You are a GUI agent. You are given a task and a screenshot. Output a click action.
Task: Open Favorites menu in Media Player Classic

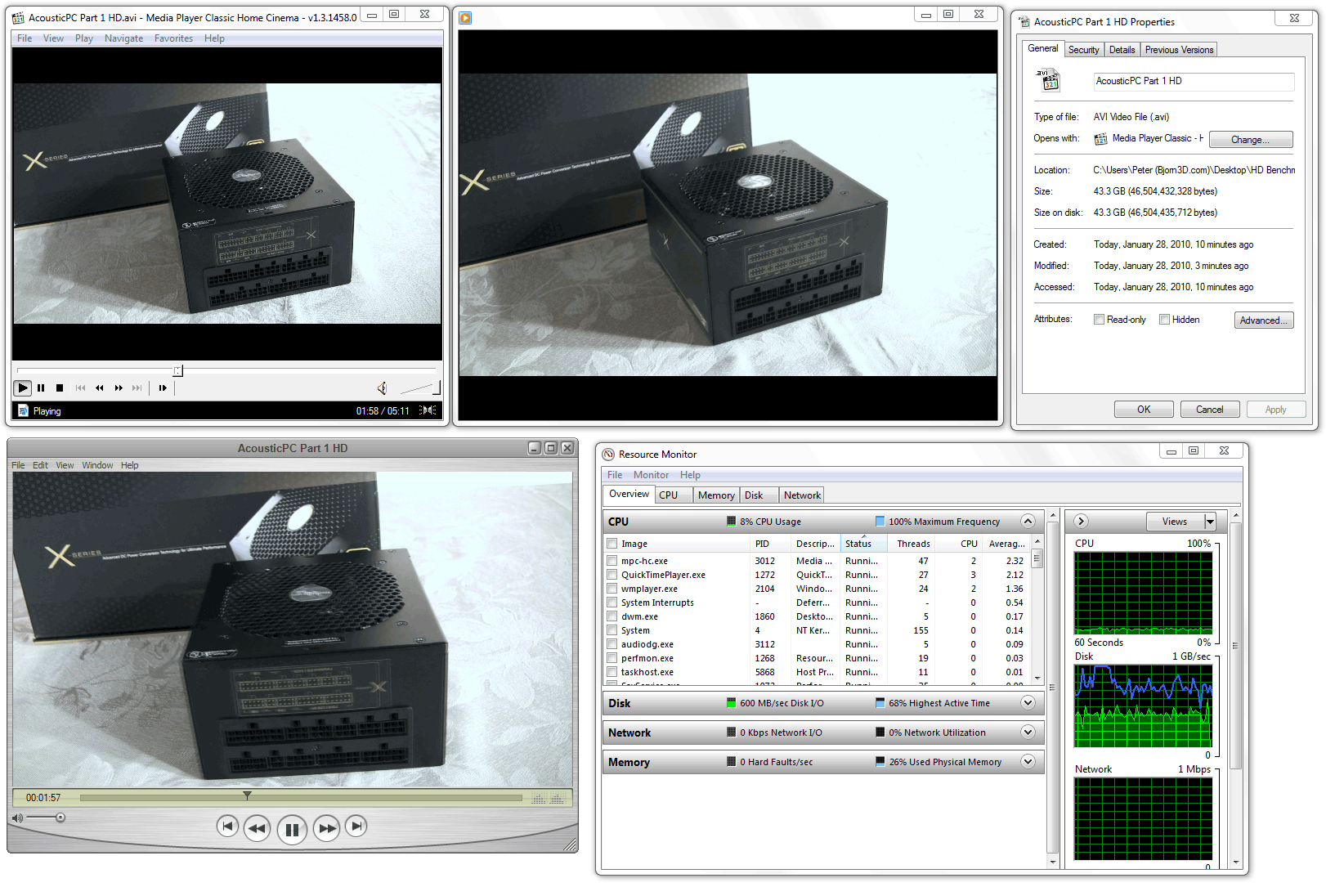[x=173, y=38]
